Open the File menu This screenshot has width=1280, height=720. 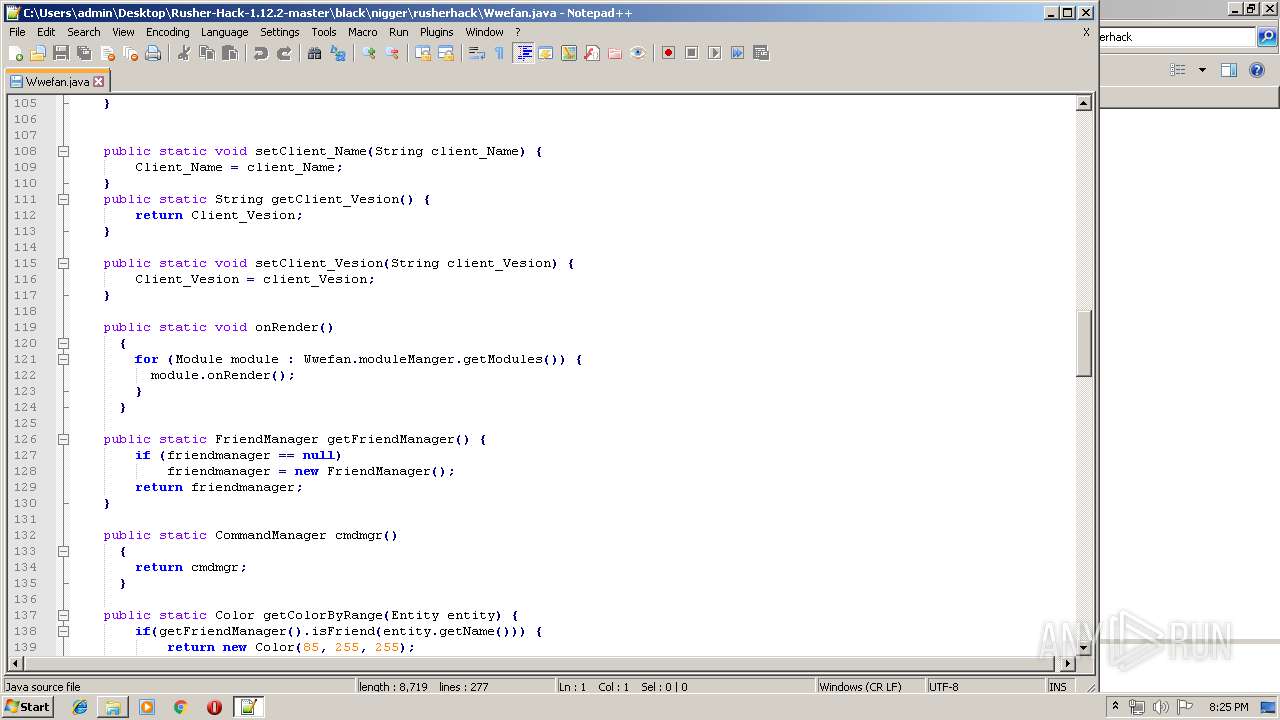17,32
